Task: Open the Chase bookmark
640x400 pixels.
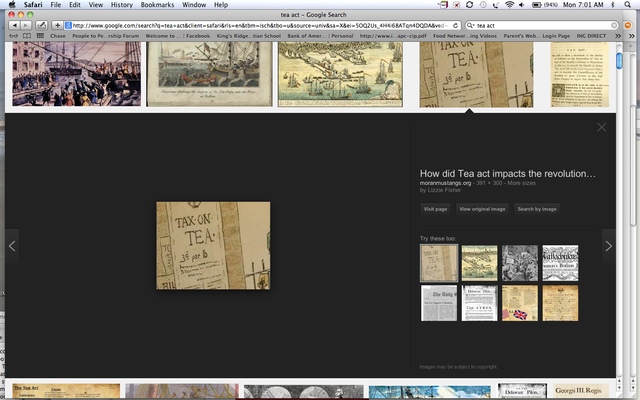Action: coord(58,36)
